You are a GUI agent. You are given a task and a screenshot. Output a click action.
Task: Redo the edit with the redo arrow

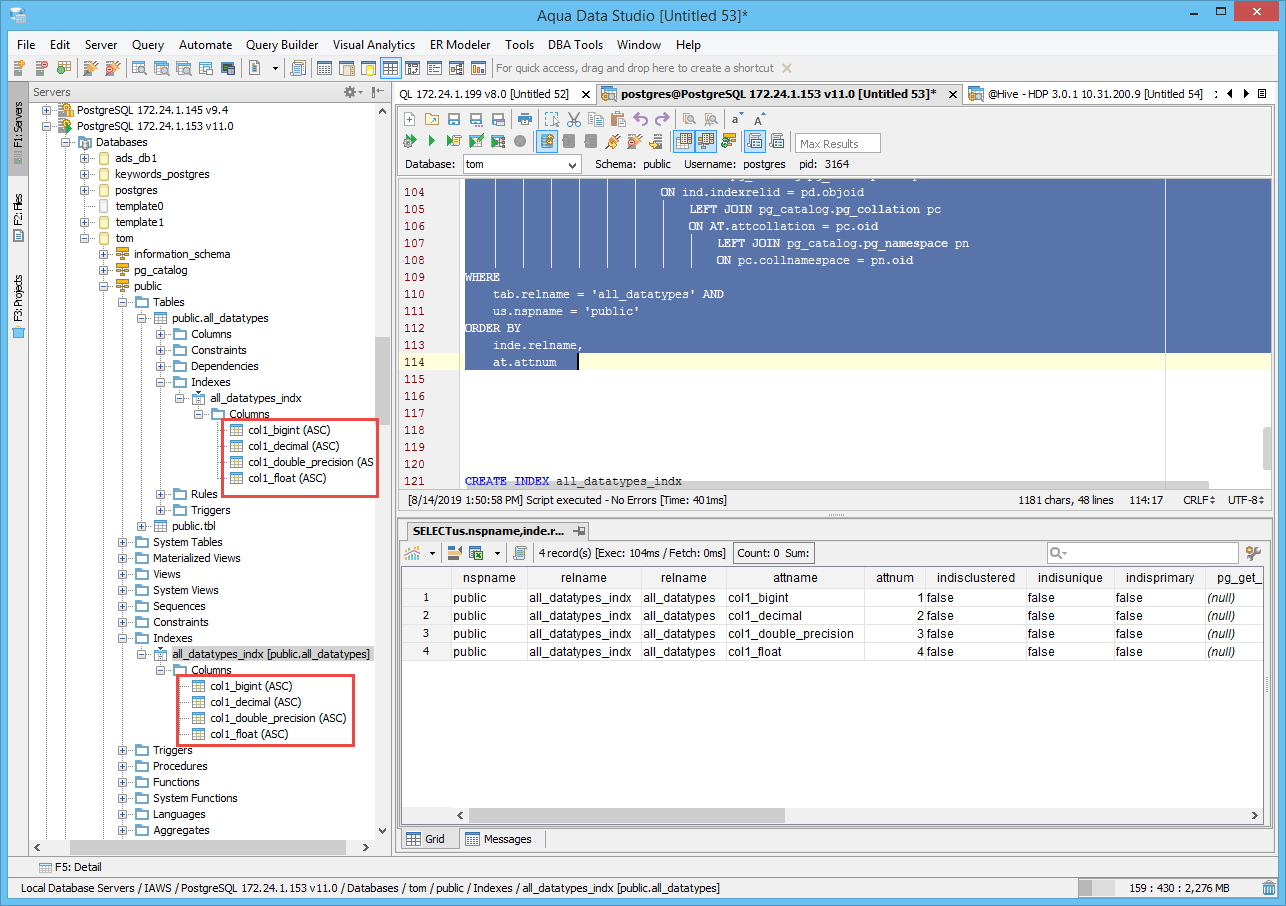(662, 119)
